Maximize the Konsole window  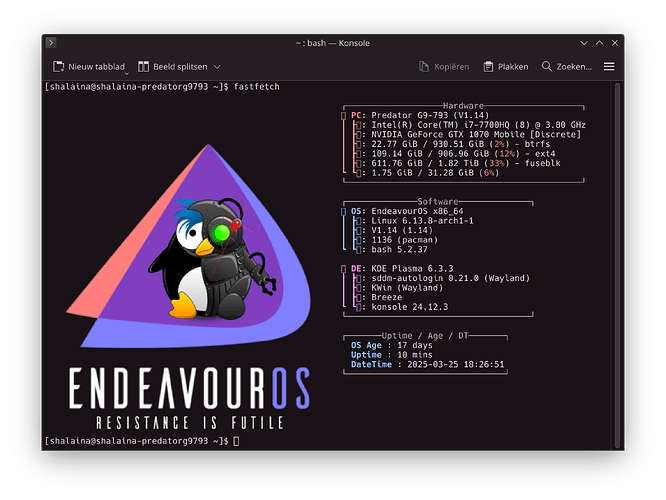(599, 43)
